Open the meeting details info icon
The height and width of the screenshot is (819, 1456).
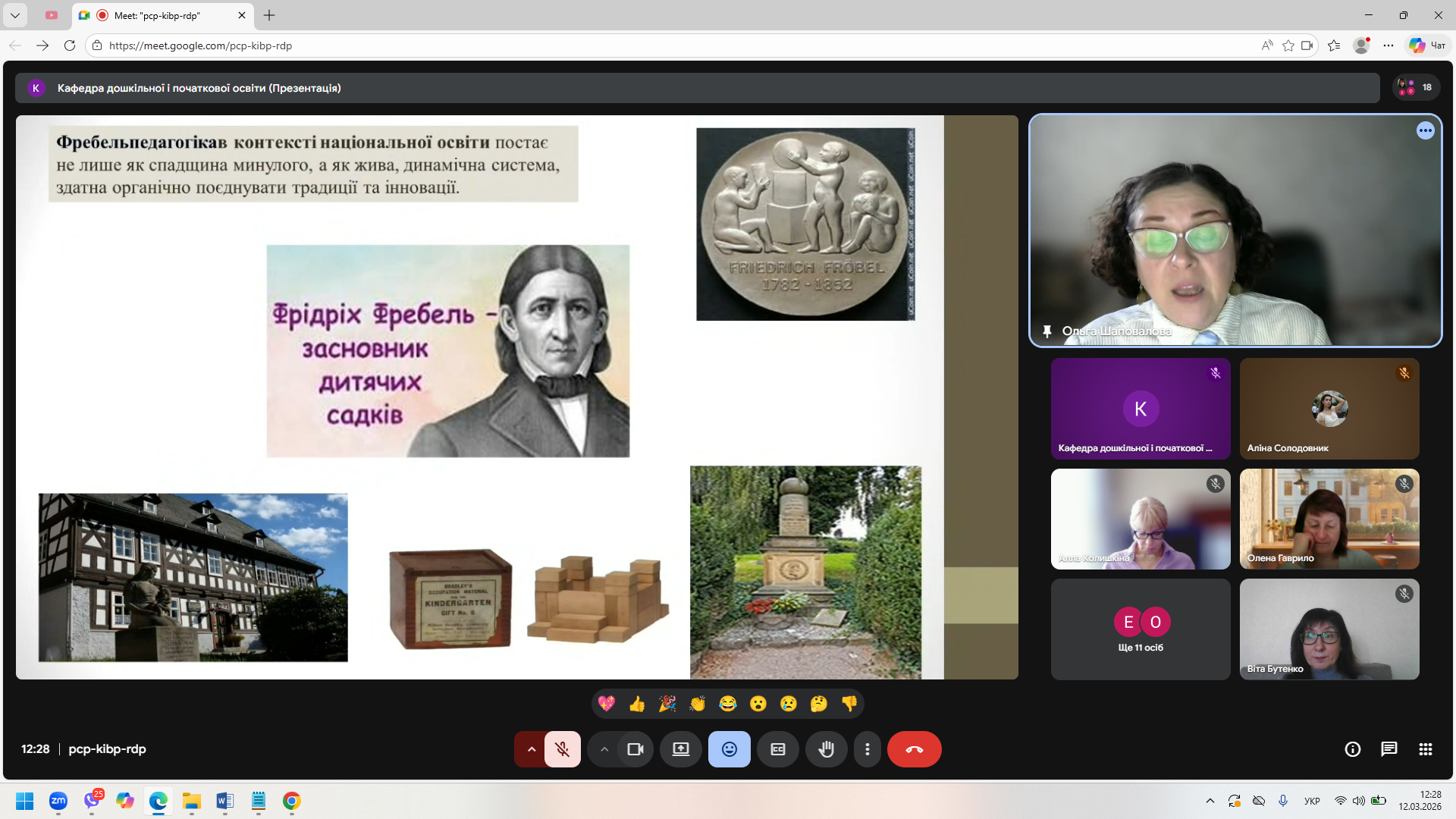[x=1353, y=749]
